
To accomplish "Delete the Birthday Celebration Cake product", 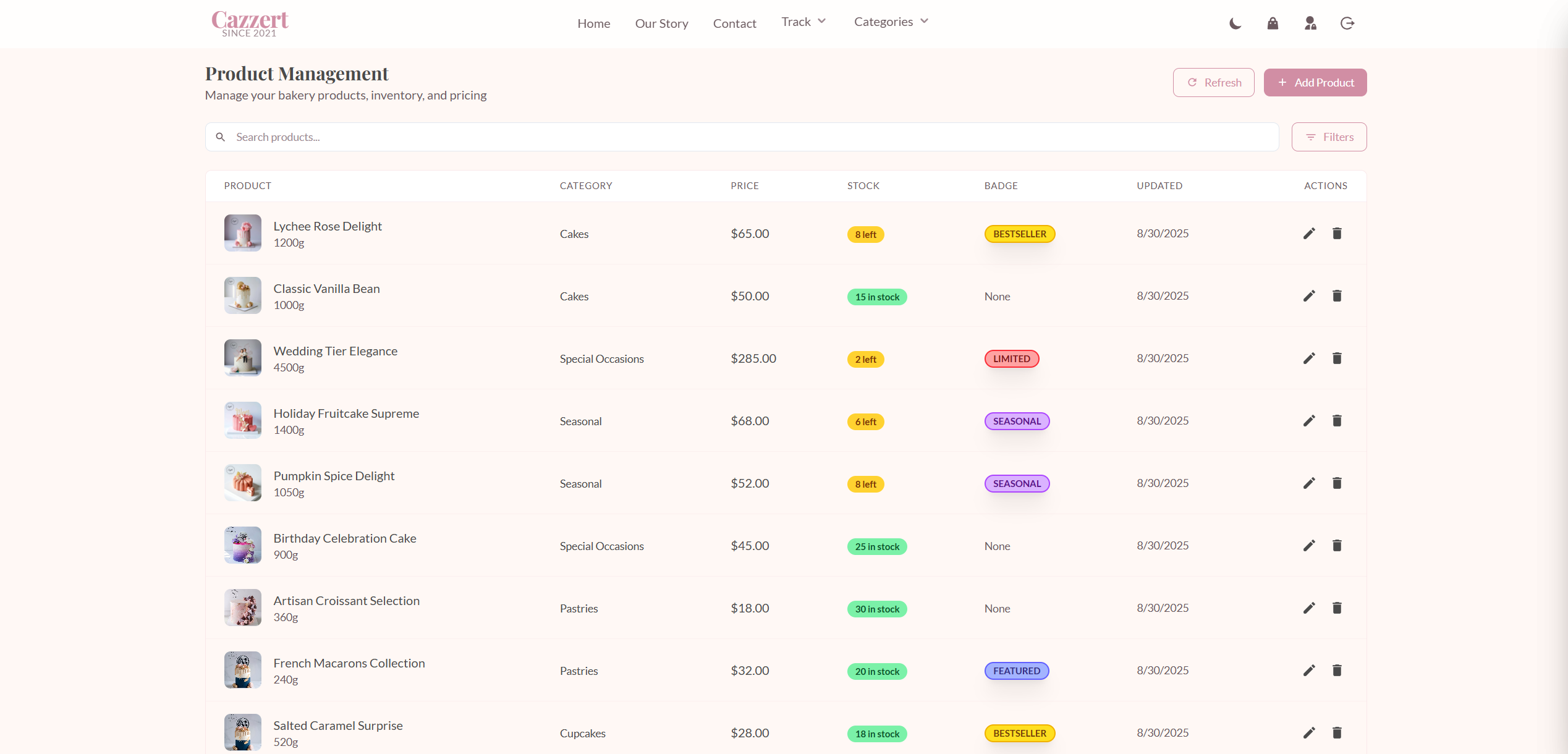I will tap(1337, 546).
